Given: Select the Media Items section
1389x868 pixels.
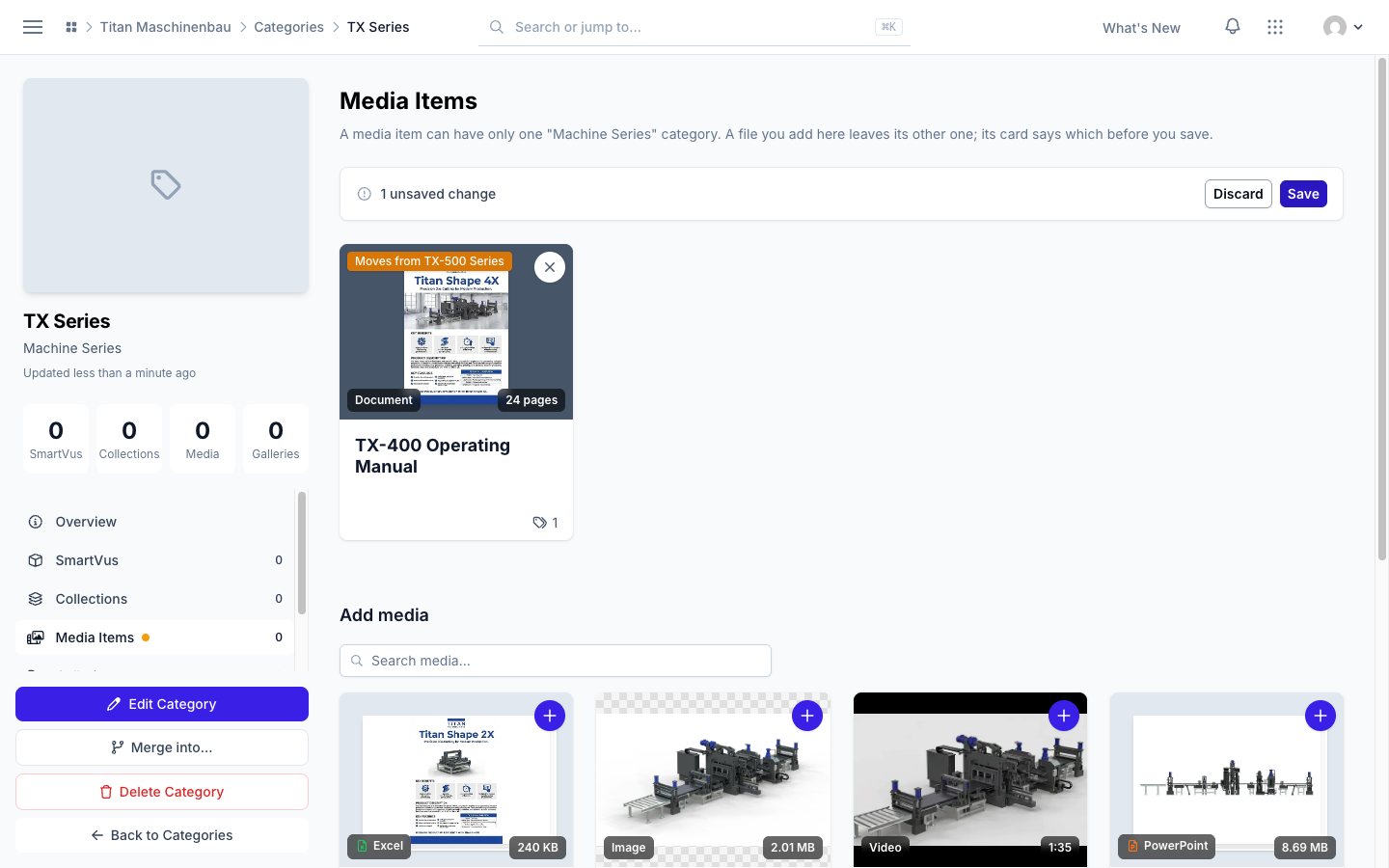Looking at the screenshot, I should (155, 637).
